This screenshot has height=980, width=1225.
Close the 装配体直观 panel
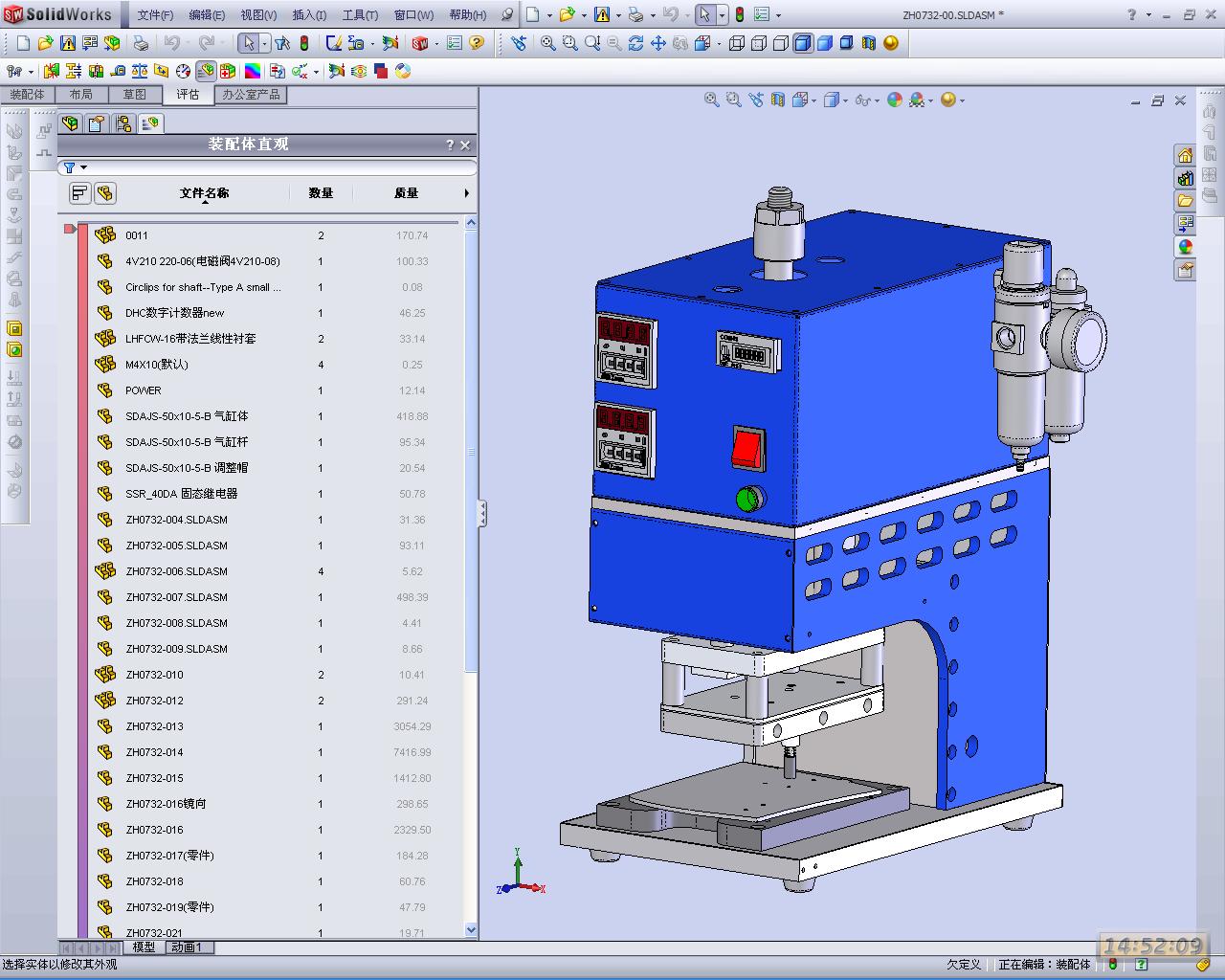coord(465,145)
